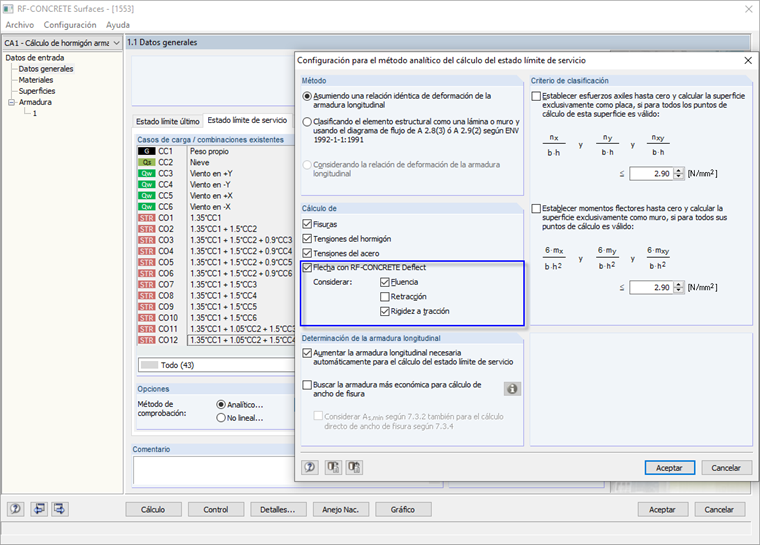Click the STR badge of CO1
The image size is (760, 545).
147,218
